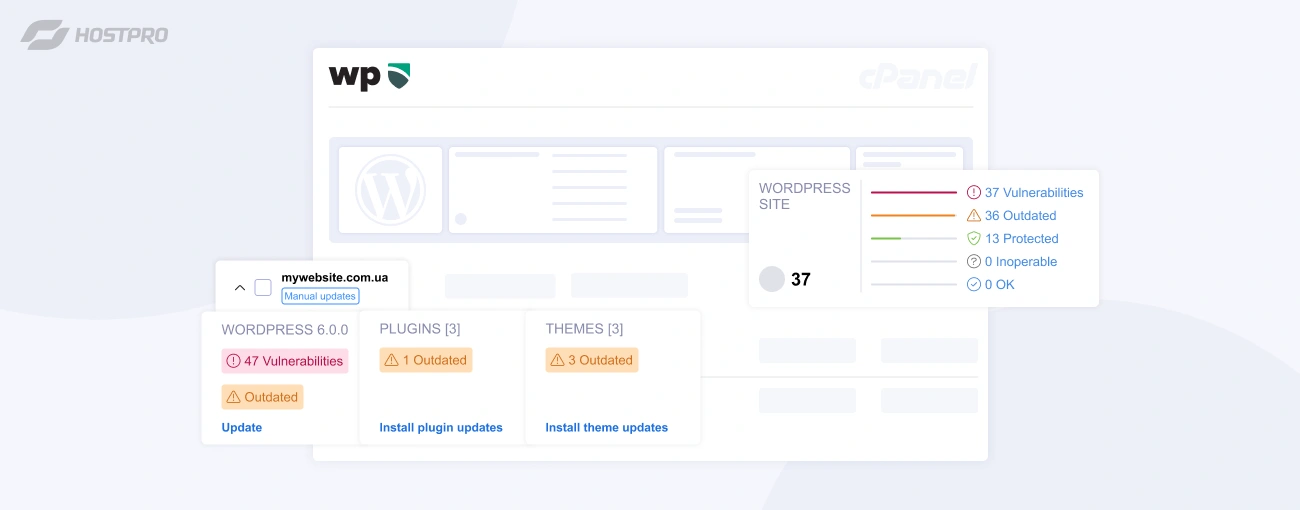The image size is (1300, 510).
Task: Click the 0 Inoperable link
Action: coord(1021,261)
